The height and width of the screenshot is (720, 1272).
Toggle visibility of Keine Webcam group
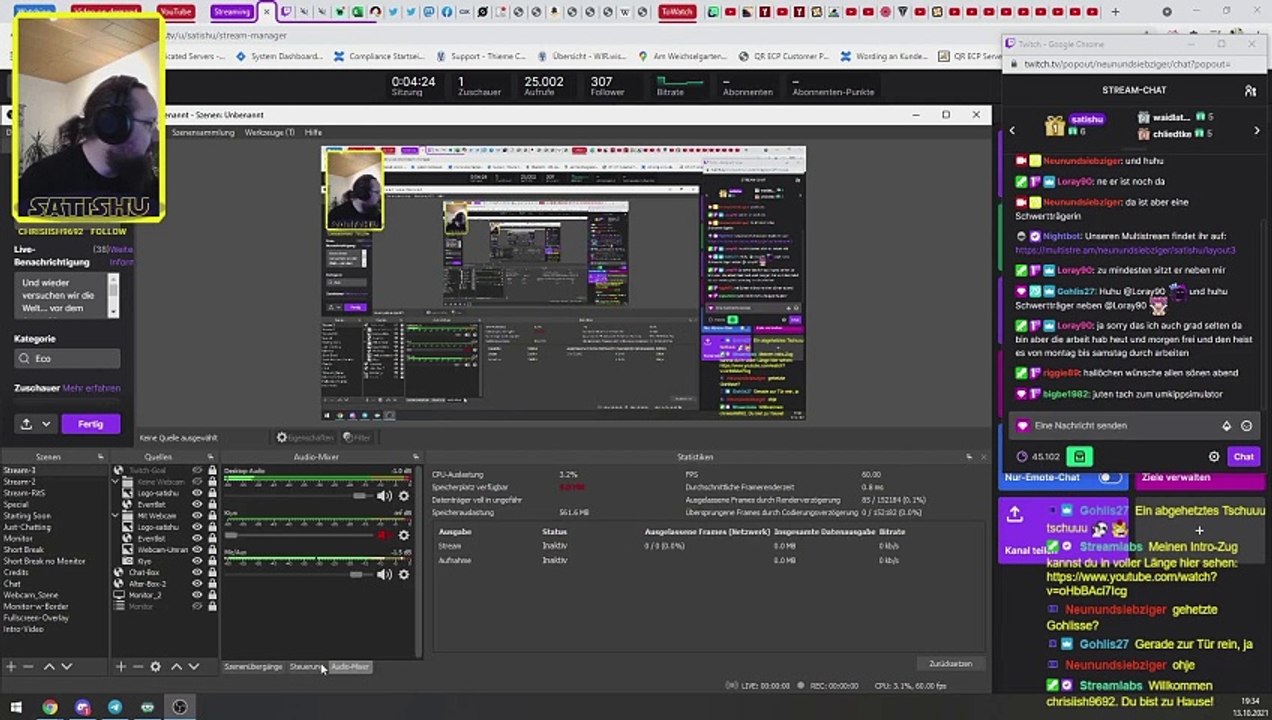click(x=197, y=482)
